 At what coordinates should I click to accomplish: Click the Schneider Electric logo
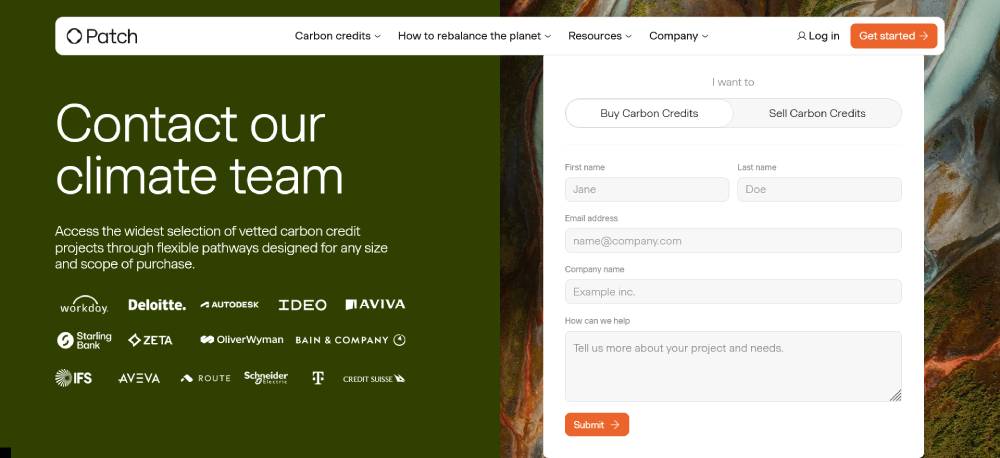266,377
